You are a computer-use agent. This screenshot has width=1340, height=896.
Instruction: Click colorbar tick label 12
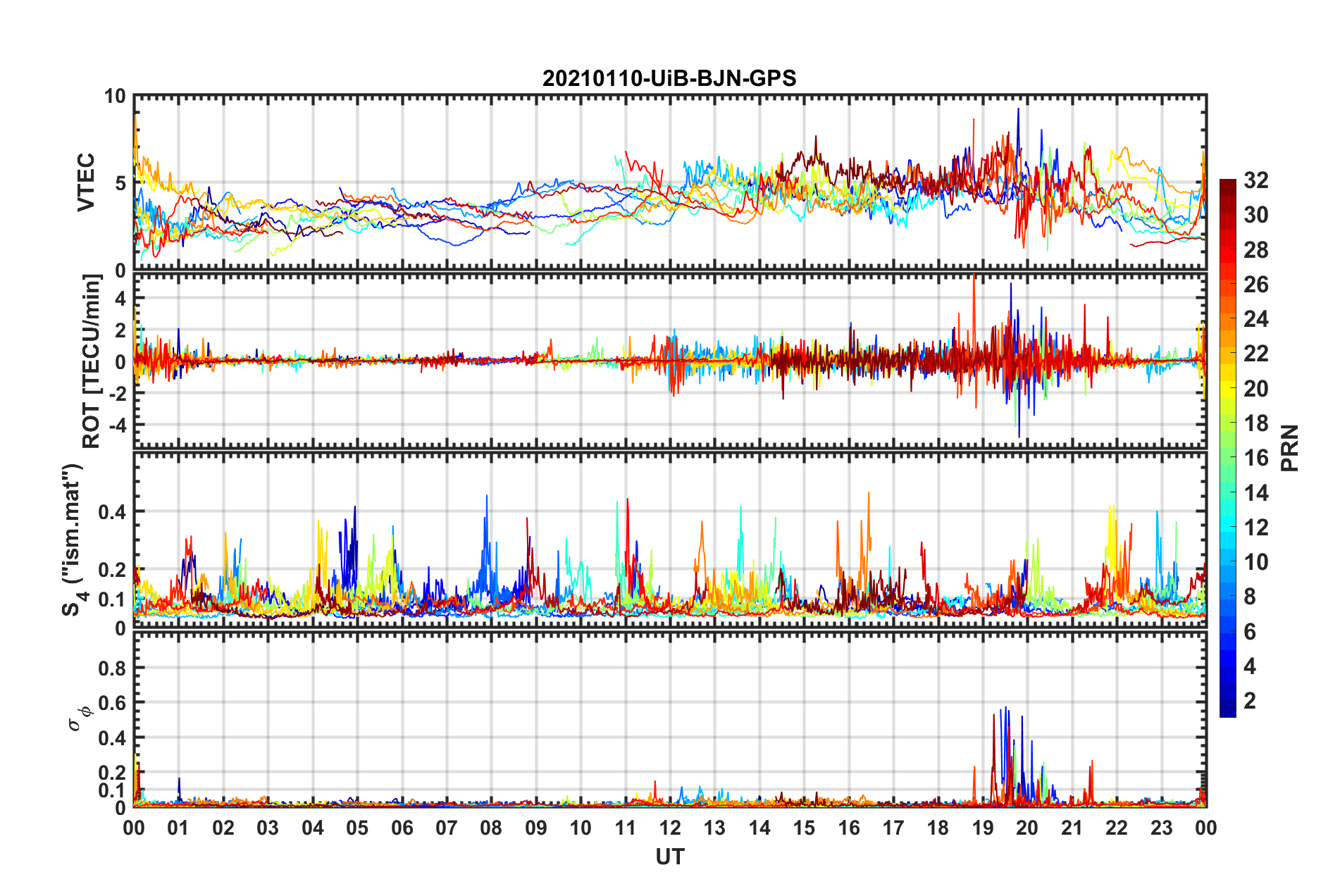pyautogui.click(x=1256, y=528)
